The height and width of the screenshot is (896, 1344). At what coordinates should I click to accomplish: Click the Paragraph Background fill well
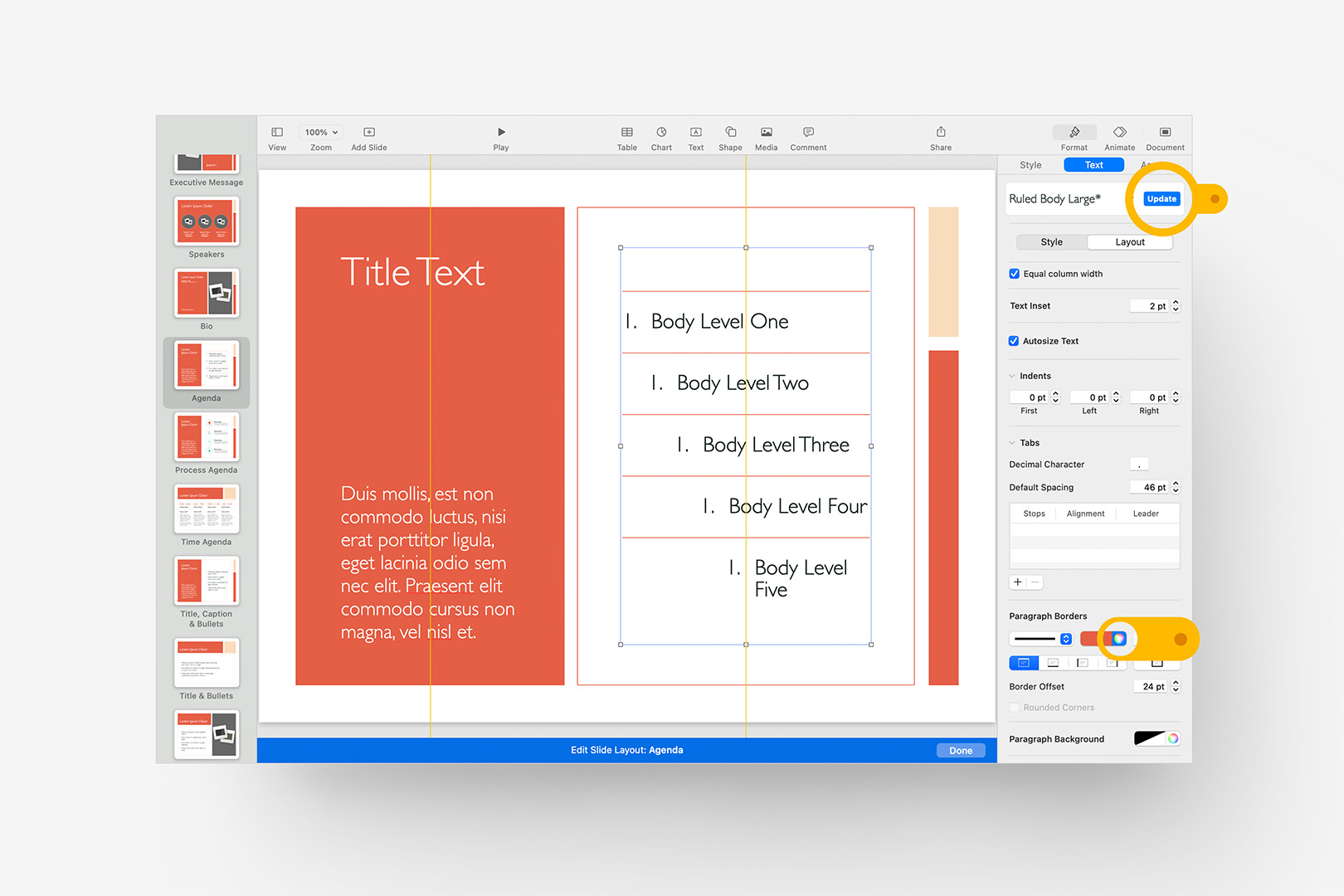tap(1150, 738)
